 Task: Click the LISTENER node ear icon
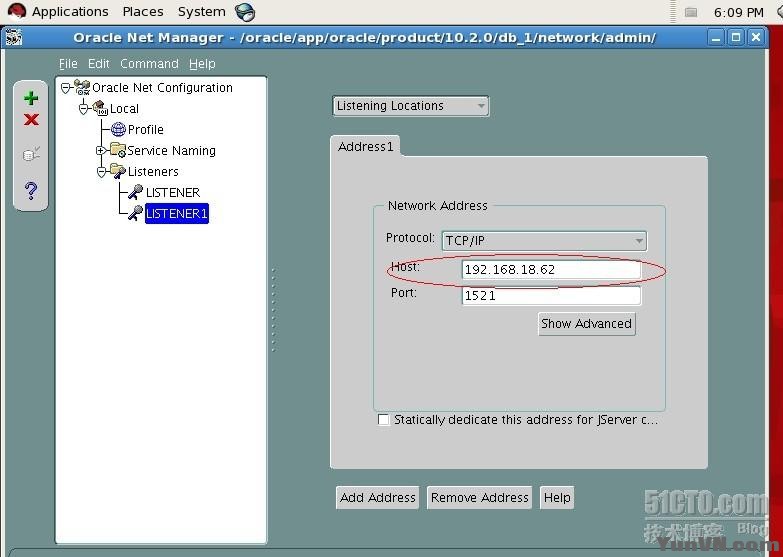click(135, 192)
